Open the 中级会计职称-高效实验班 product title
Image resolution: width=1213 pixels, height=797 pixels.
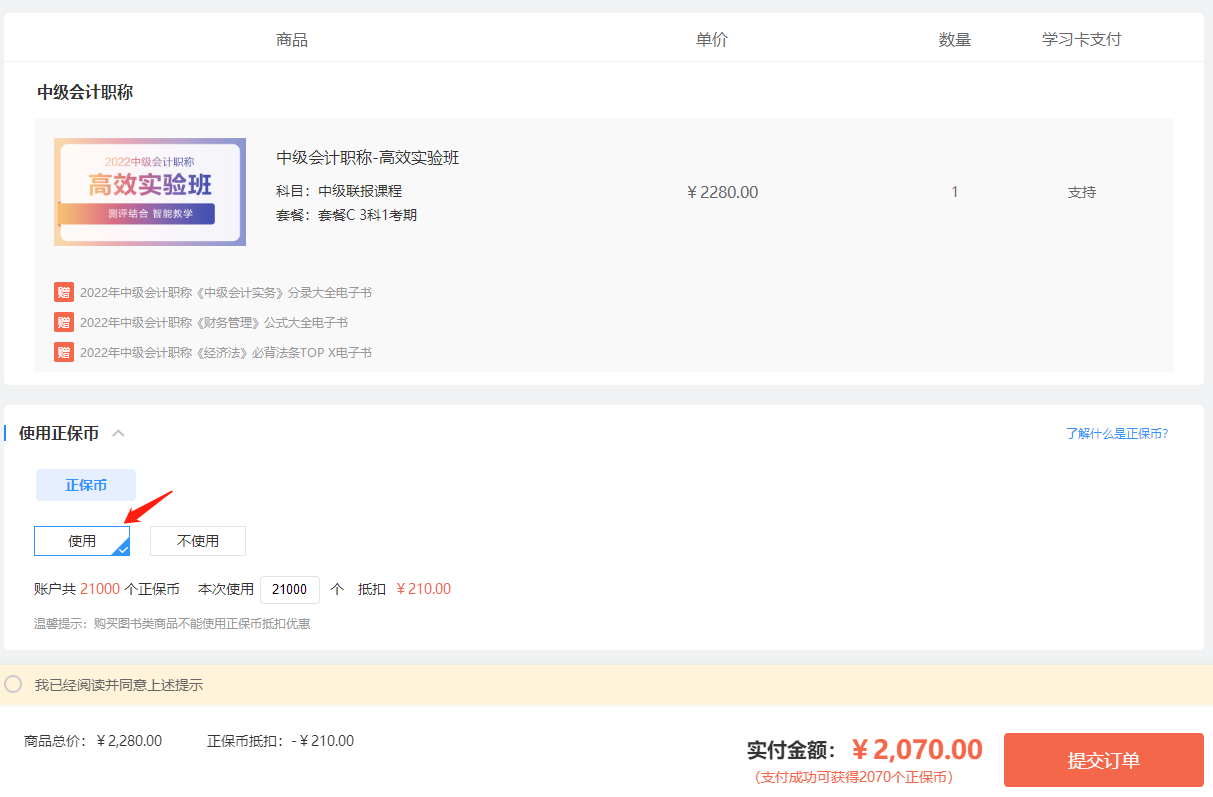[x=366, y=158]
